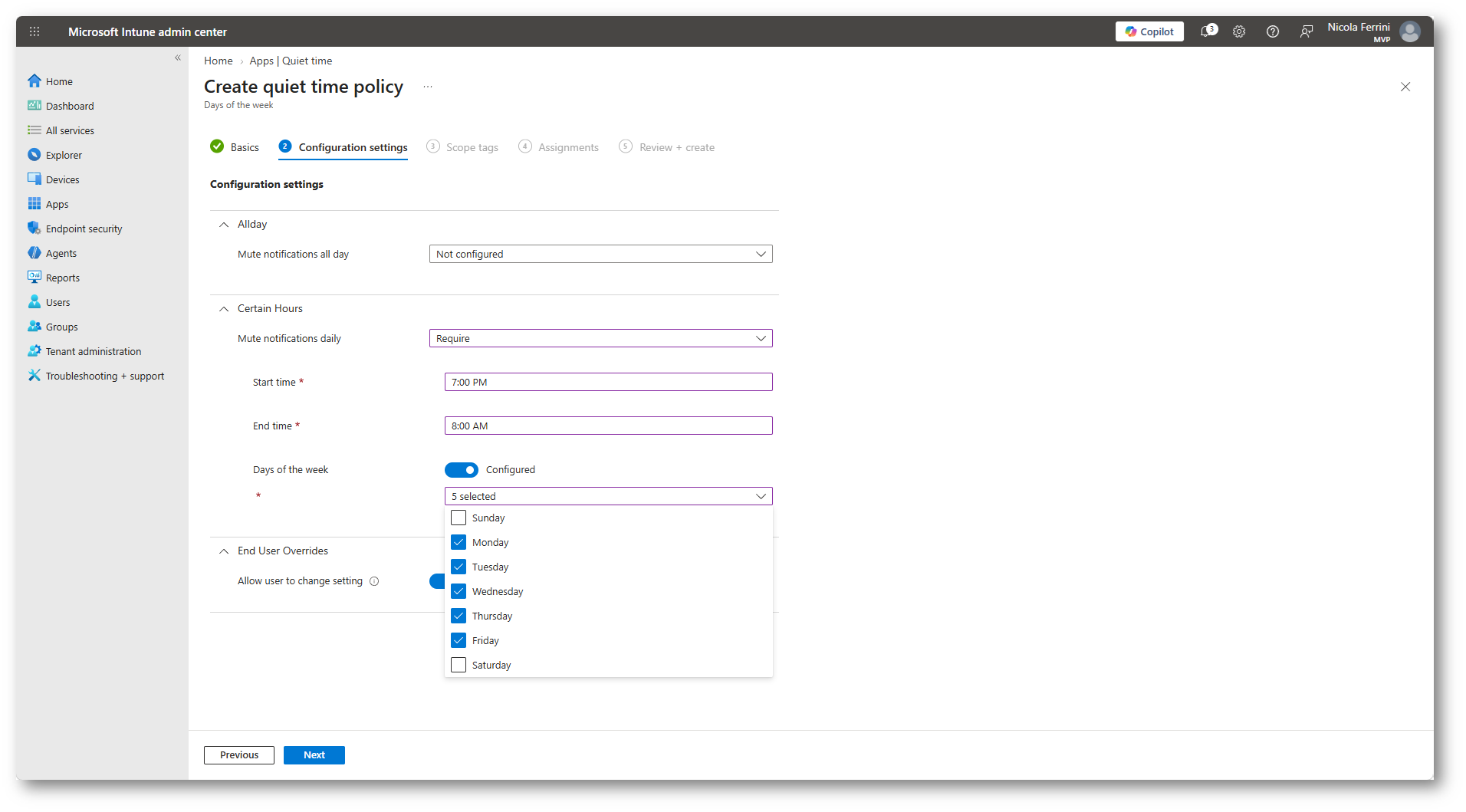
Task: Toggle the Allow user to change setting switch
Action: (437, 581)
